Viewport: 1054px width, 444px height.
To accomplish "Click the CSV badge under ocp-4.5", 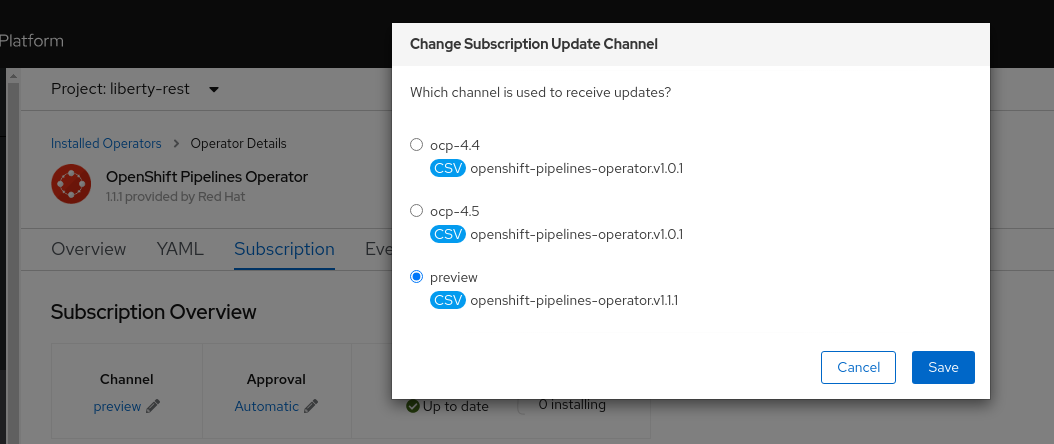I will [x=448, y=234].
